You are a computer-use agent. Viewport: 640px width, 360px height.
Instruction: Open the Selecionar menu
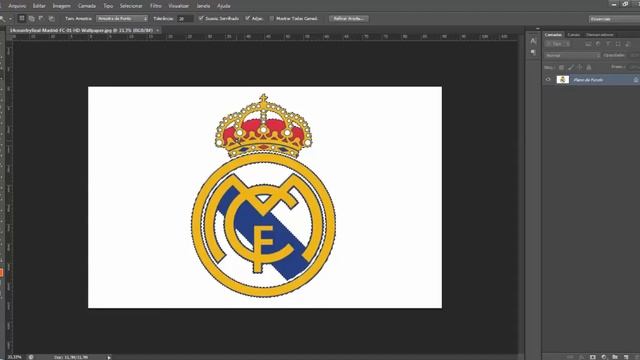pyautogui.click(x=131, y=6)
